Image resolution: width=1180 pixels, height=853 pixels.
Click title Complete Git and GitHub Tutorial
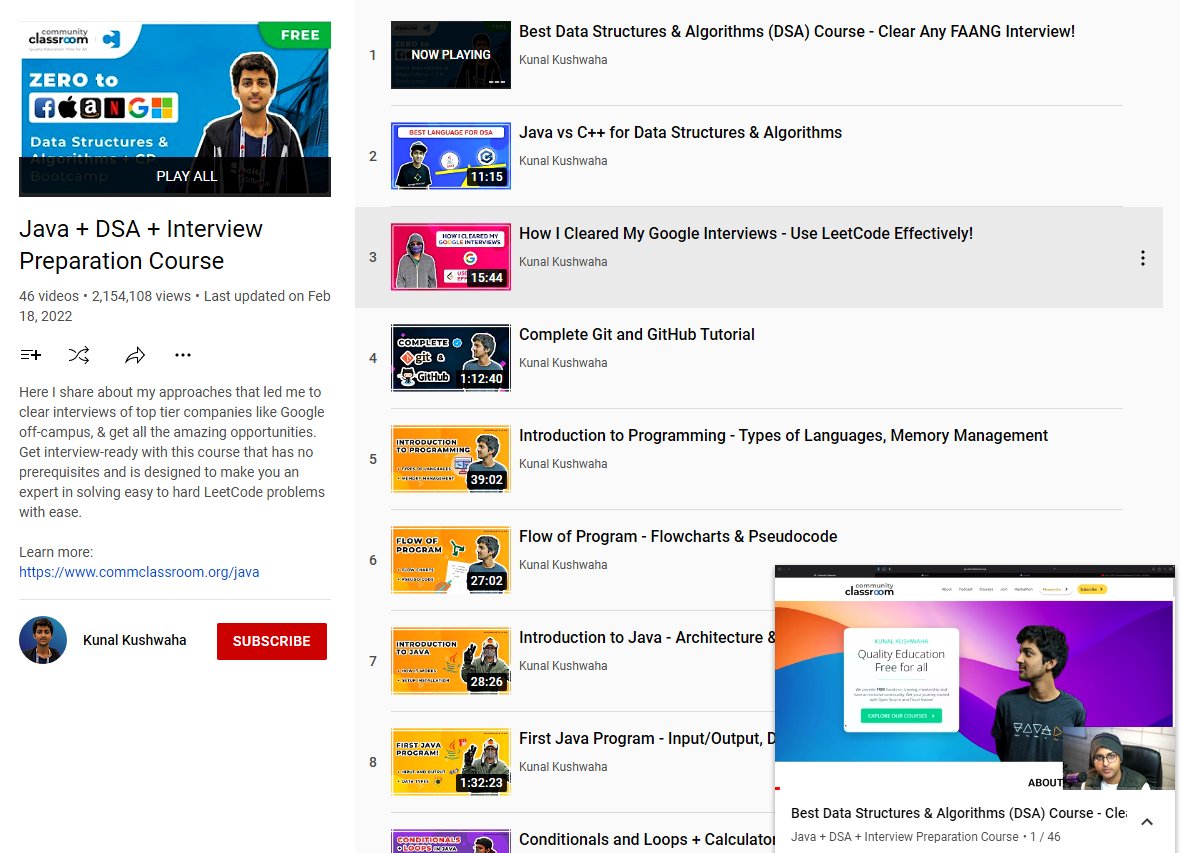point(637,334)
